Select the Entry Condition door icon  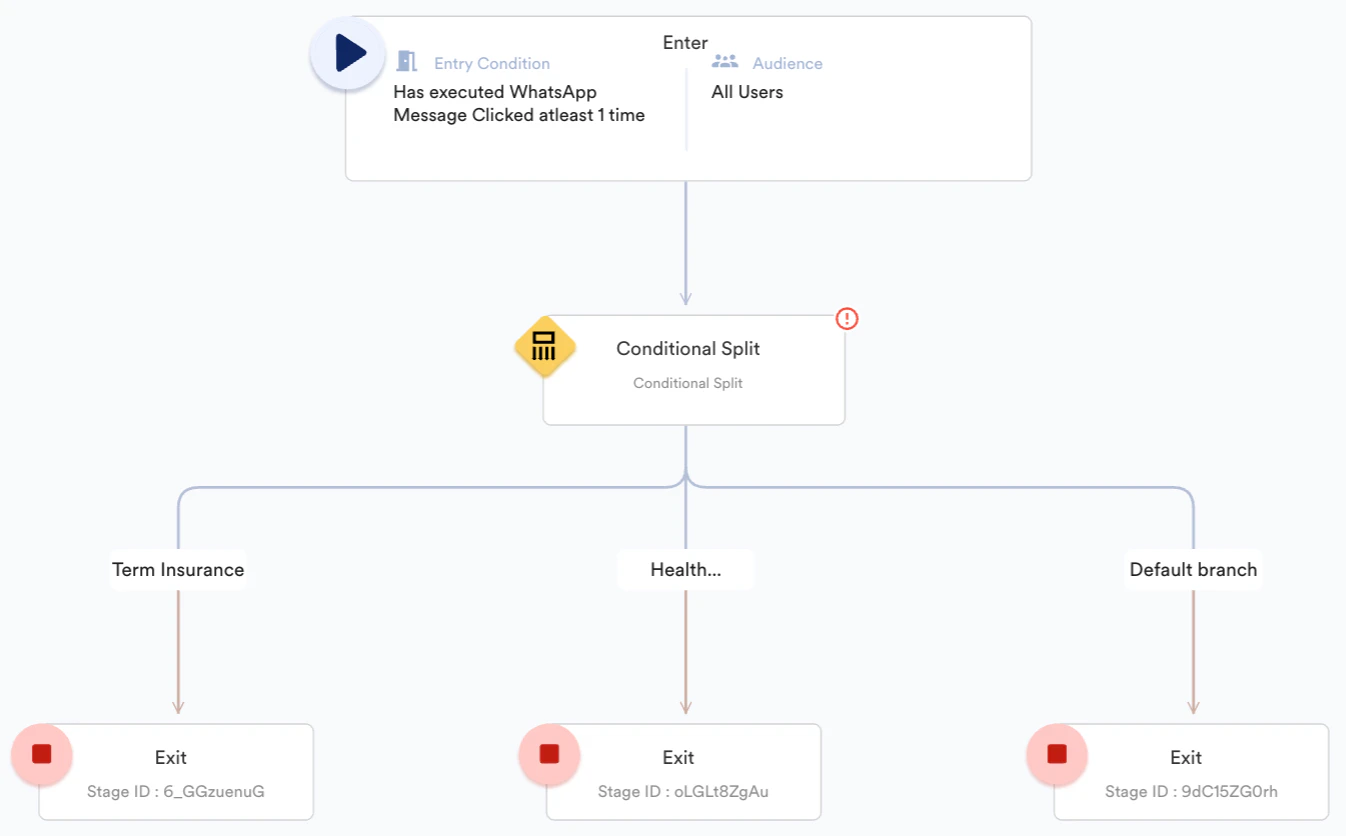pyautogui.click(x=406, y=60)
